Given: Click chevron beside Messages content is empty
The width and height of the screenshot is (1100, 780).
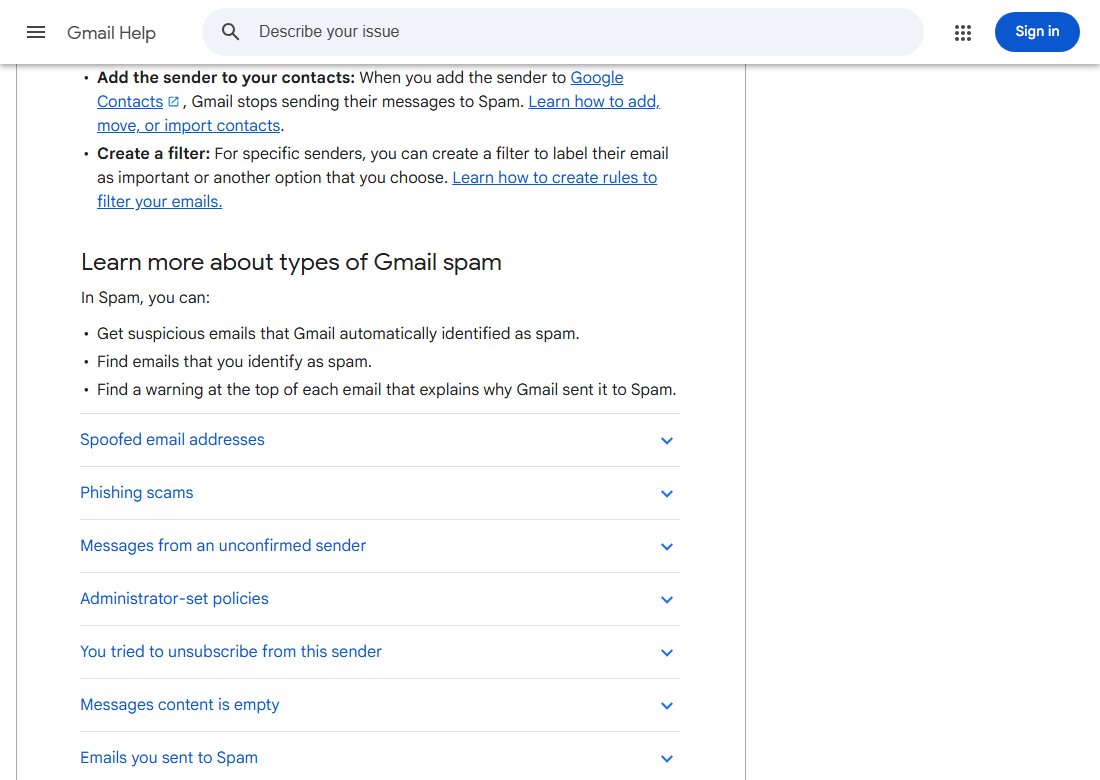Looking at the screenshot, I should 666,706.
